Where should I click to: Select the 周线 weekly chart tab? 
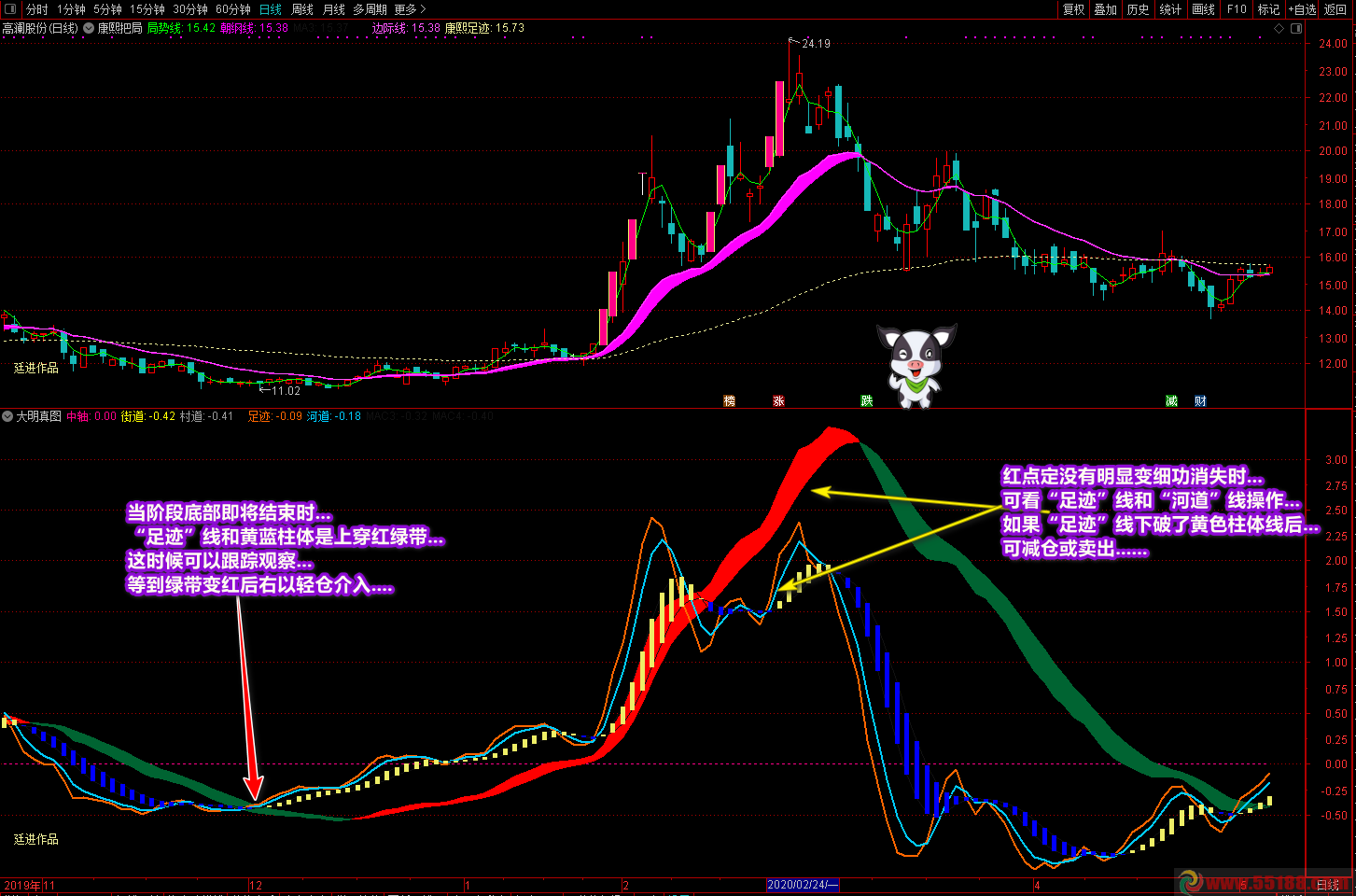302,9
